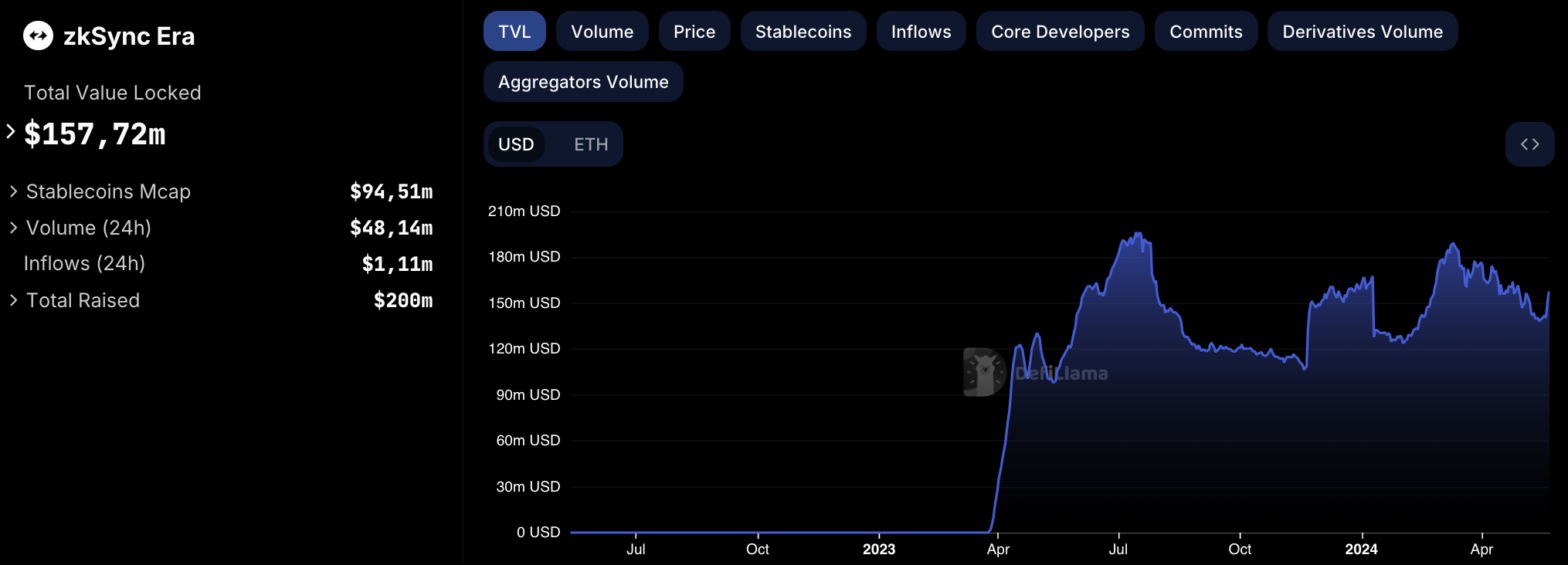Open the embed chart code icon
The height and width of the screenshot is (565, 1568).
[1529, 144]
